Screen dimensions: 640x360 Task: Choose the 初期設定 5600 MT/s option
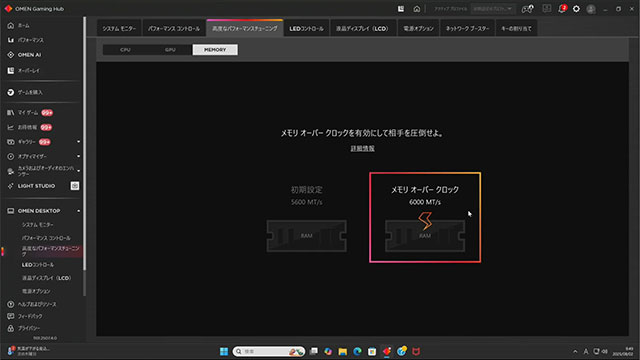click(307, 218)
